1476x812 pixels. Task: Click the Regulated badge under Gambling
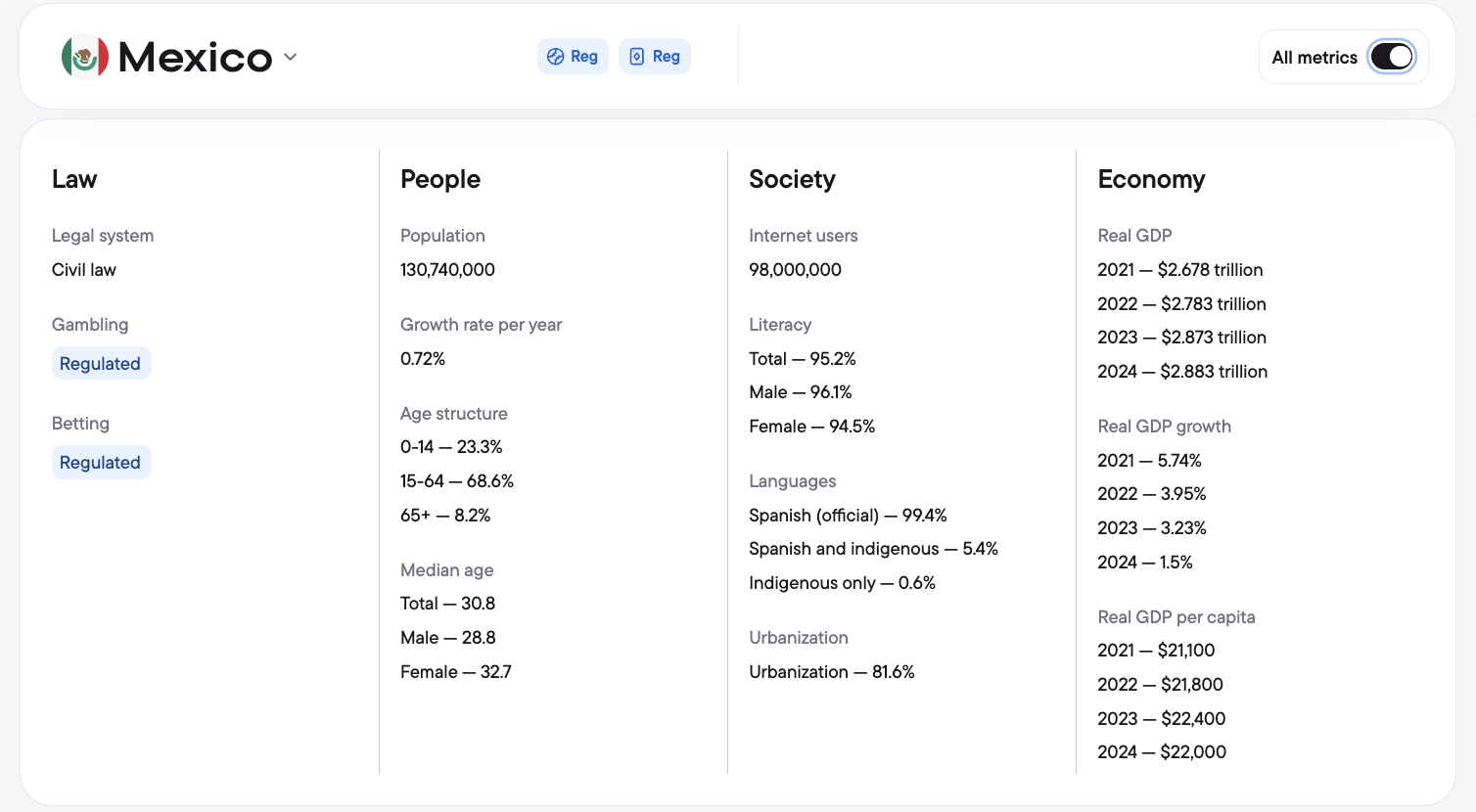[101, 363]
